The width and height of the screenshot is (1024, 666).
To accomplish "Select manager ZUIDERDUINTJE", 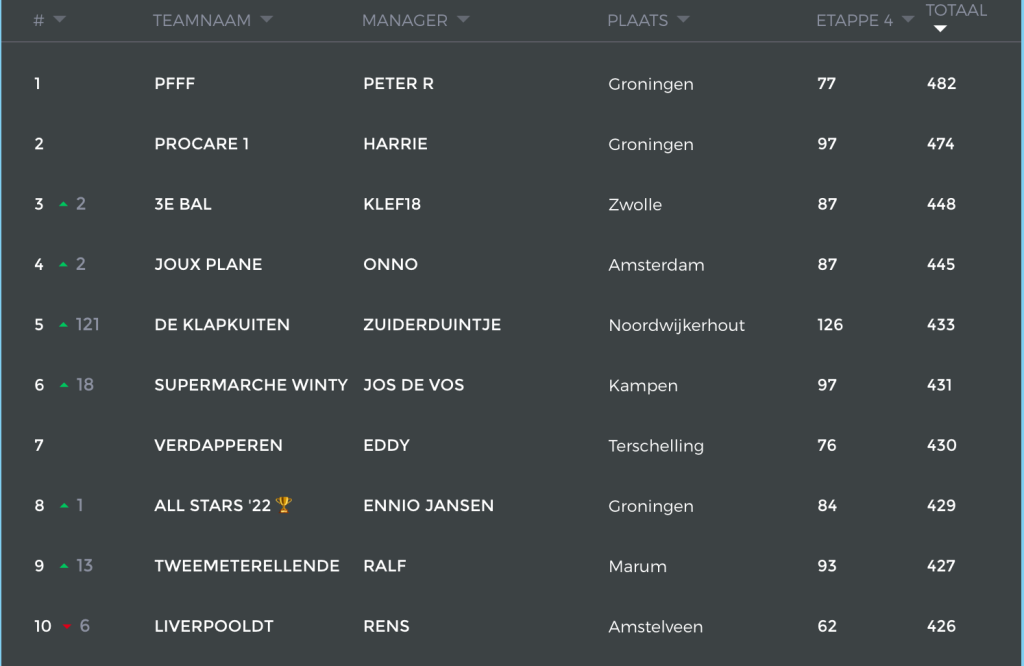I will click(432, 325).
